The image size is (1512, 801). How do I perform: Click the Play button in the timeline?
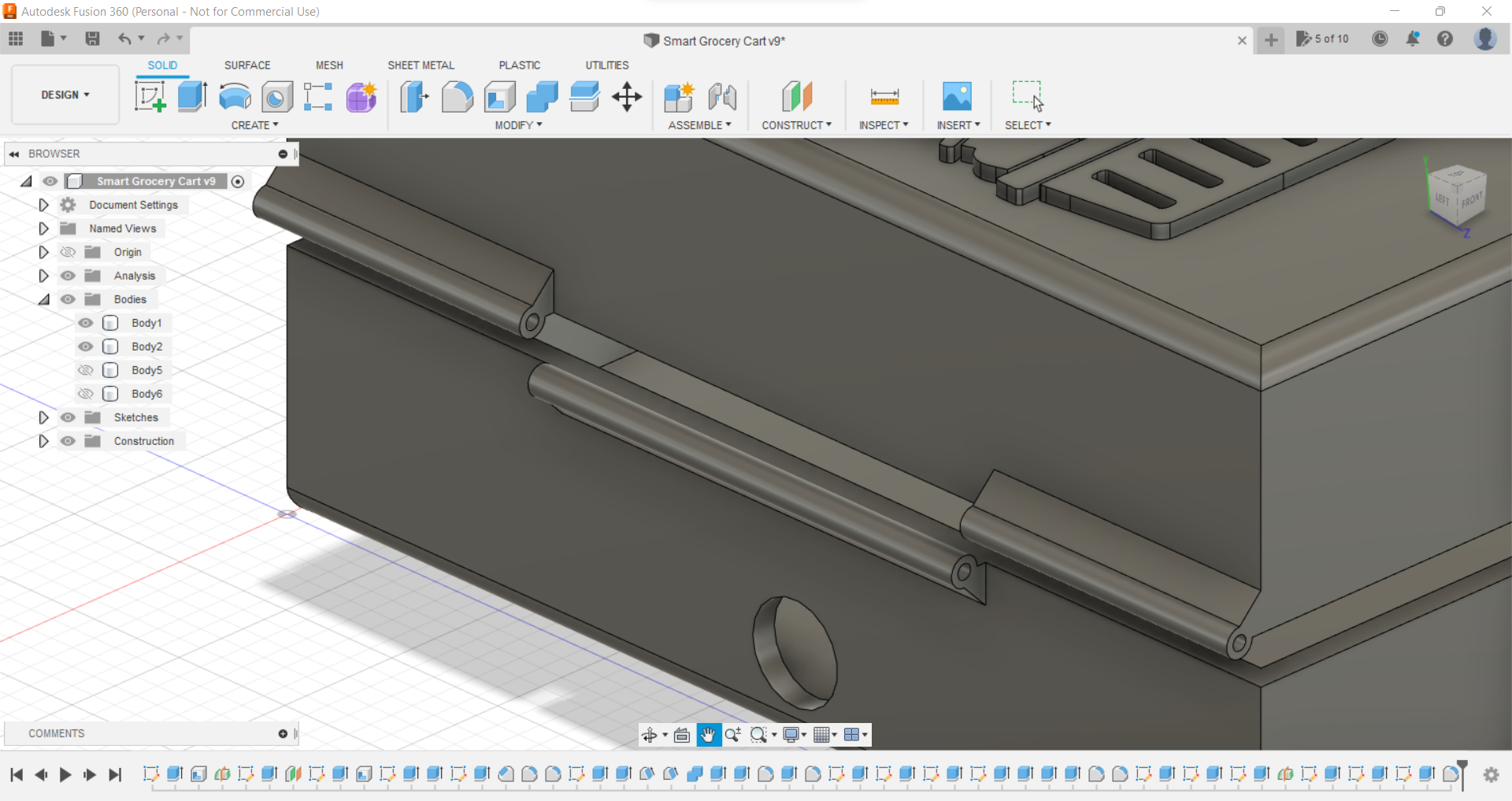pos(65,775)
